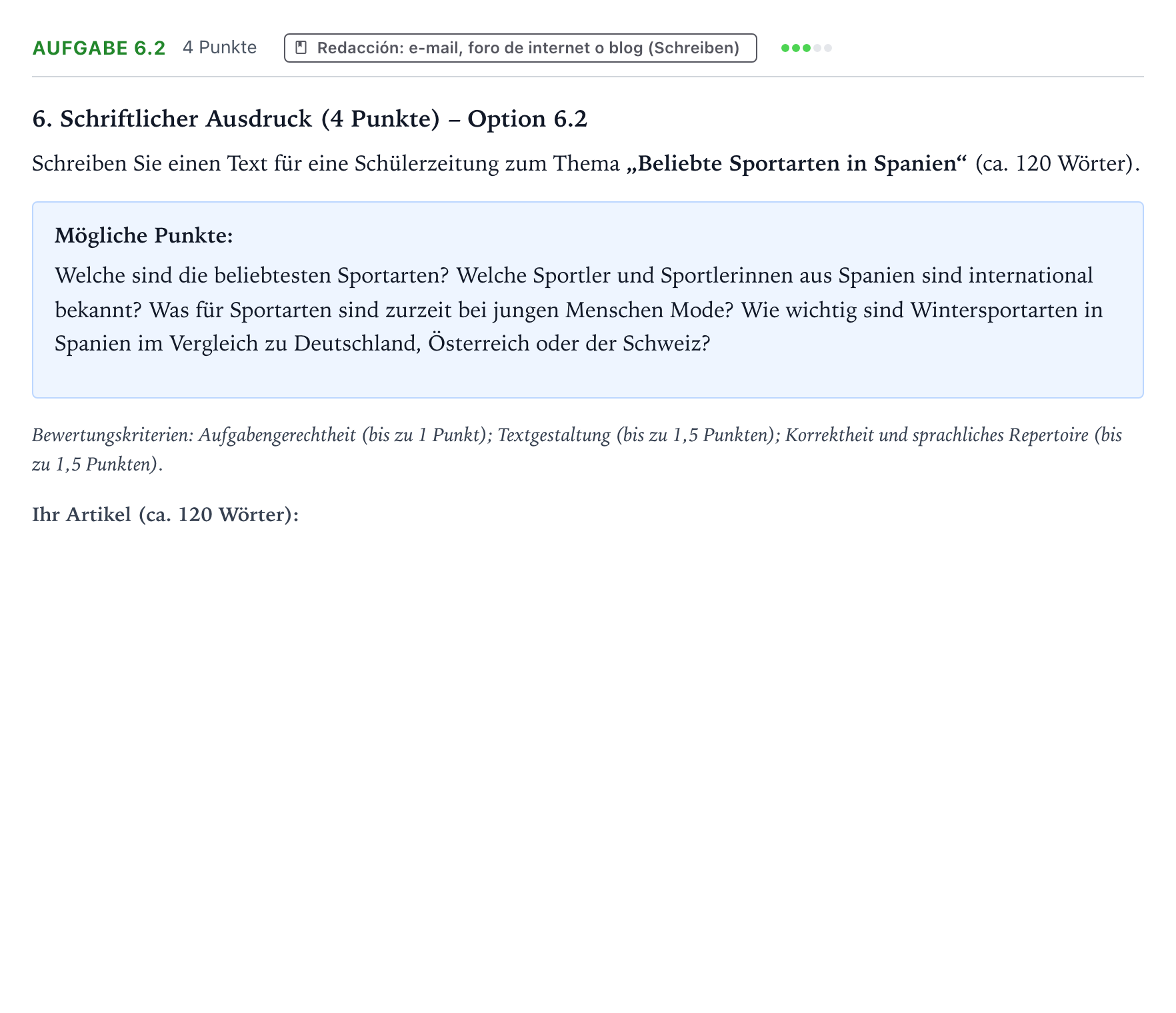Viewport: 1176px width, 1013px height.
Task: Click the 'Ihr Artikel (ca. 120 Wörter):' label
Action: click(165, 514)
